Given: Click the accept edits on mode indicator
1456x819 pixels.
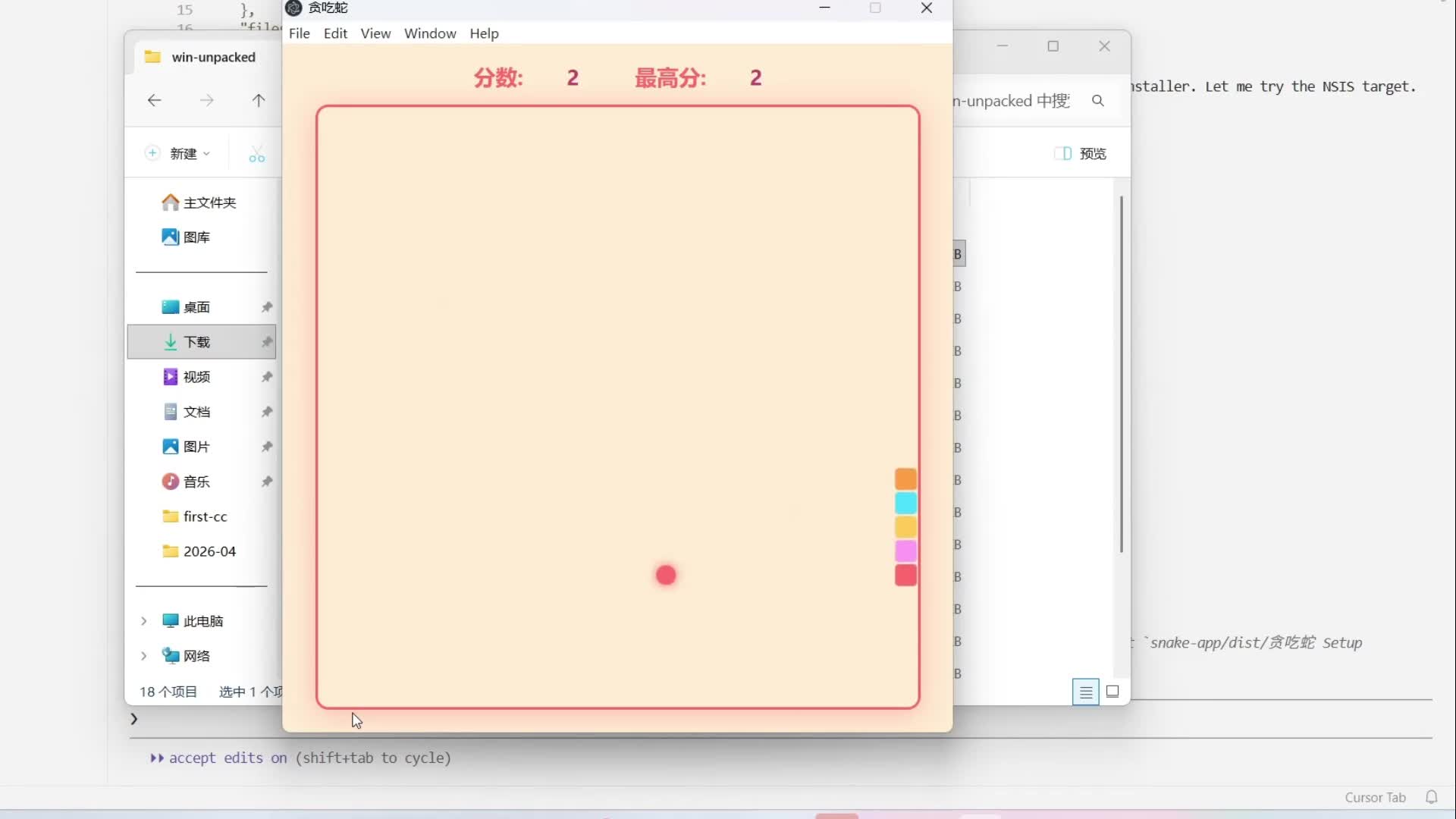Looking at the screenshot, I should tap(300, 758).
